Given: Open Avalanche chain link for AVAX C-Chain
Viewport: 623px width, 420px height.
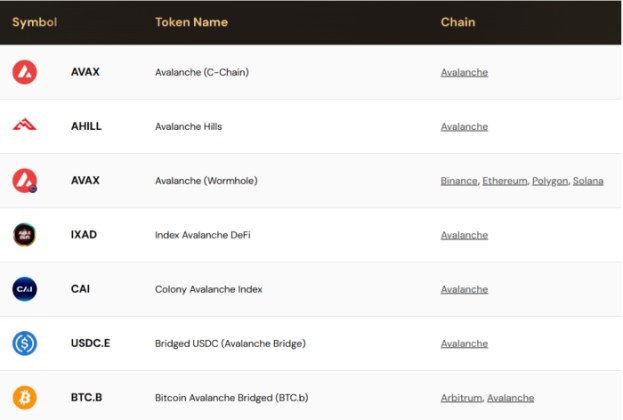Looking at the screenshot, I should [464, 72].
